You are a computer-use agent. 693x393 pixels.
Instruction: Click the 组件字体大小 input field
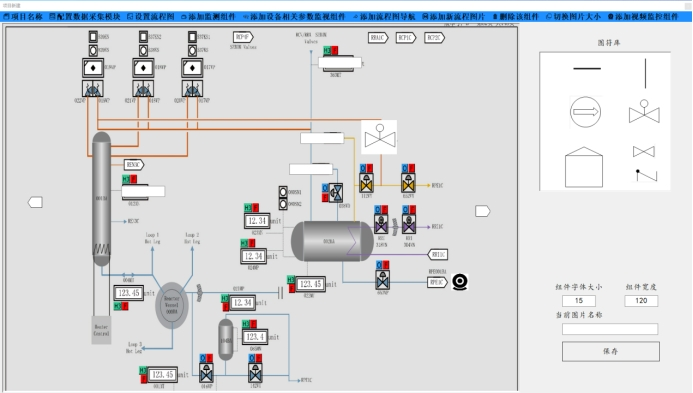click(x=579, y=301)
